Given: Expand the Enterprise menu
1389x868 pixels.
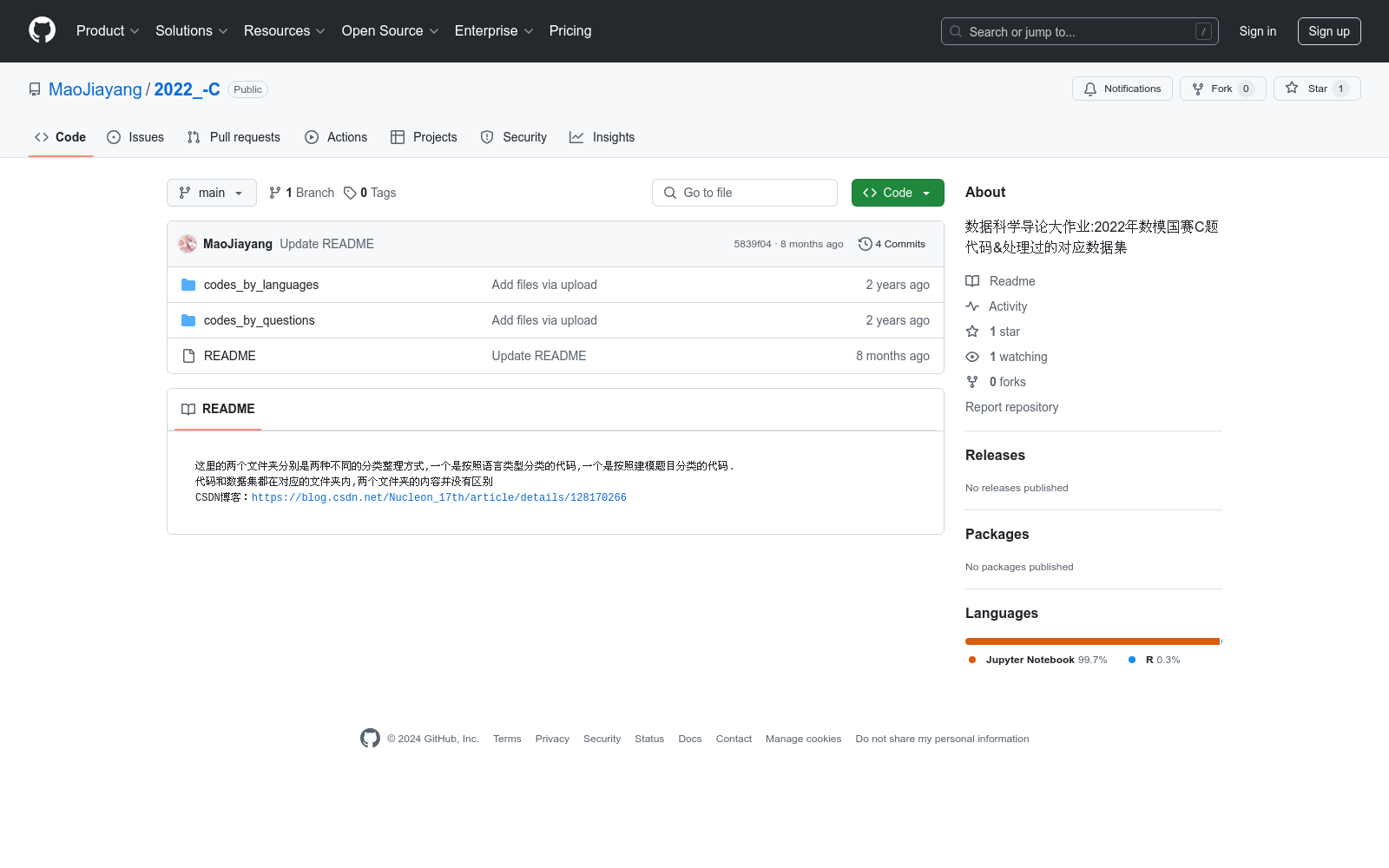Looking at the screenshot, I should coord(494,30).
